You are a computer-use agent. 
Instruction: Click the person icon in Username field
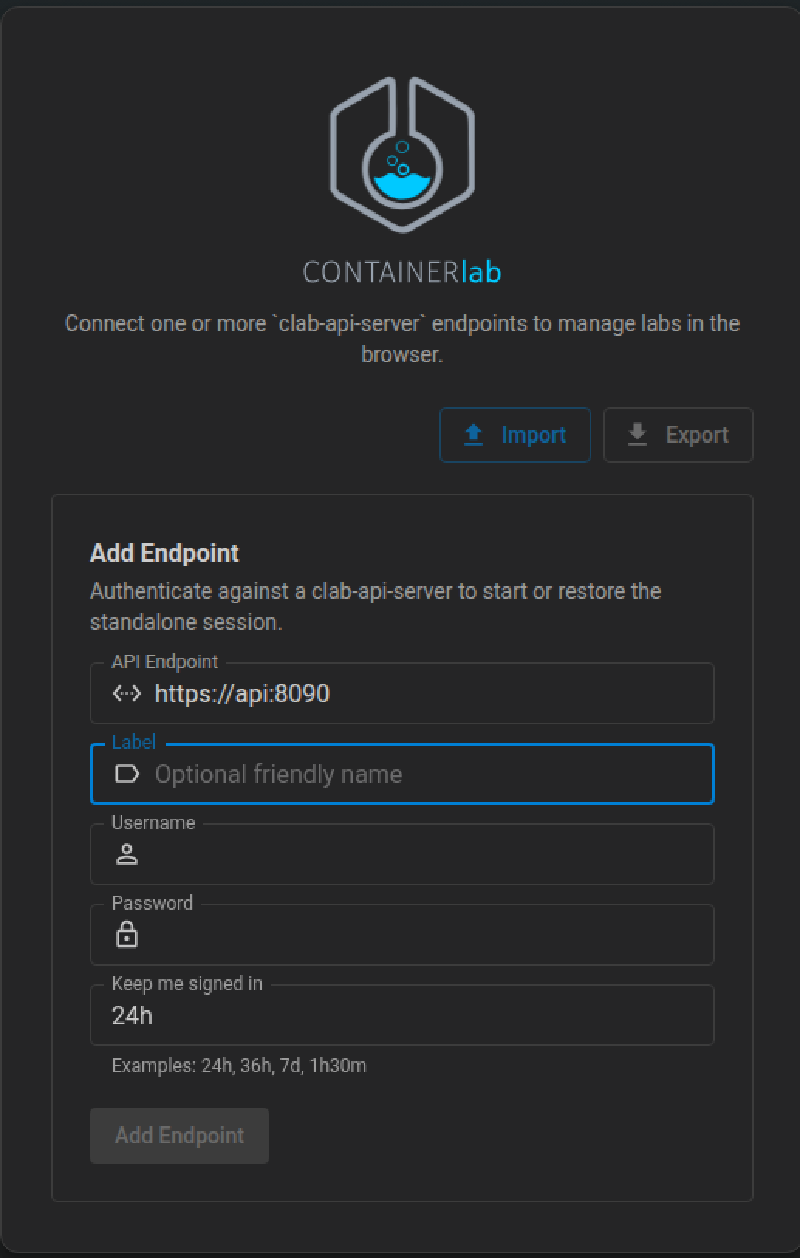(126, 854)
